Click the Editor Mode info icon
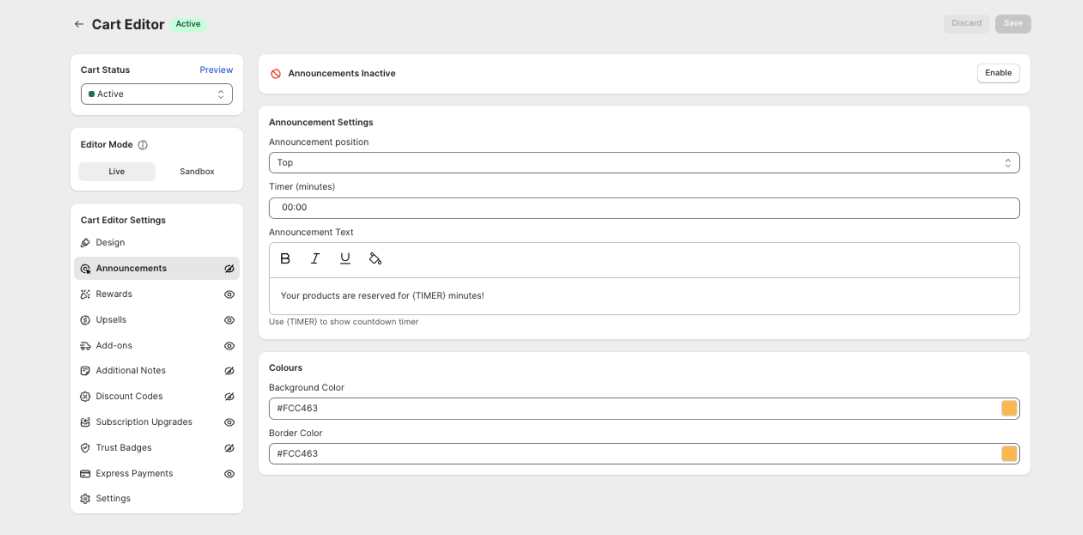Image resolution: width=1083 pixels, height=535 pixels. (143, 145)
